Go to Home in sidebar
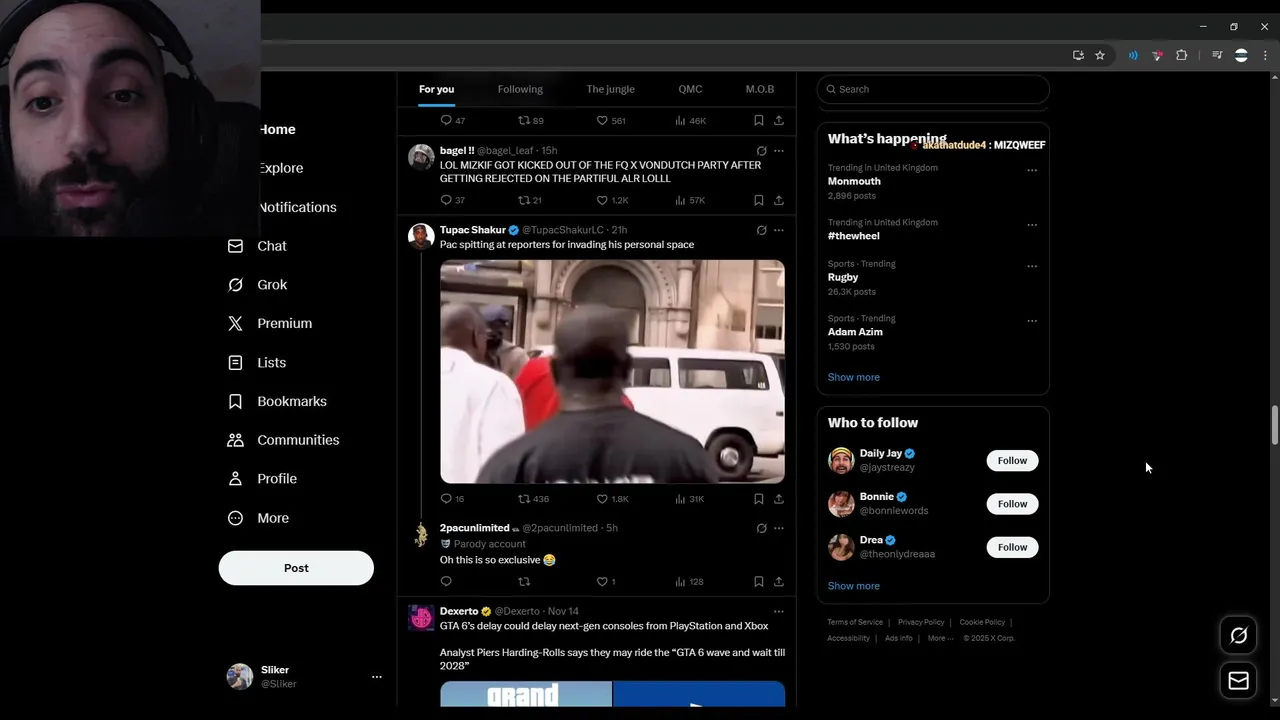The width and height of the screenshot is (1280, 720). (277, 129)
